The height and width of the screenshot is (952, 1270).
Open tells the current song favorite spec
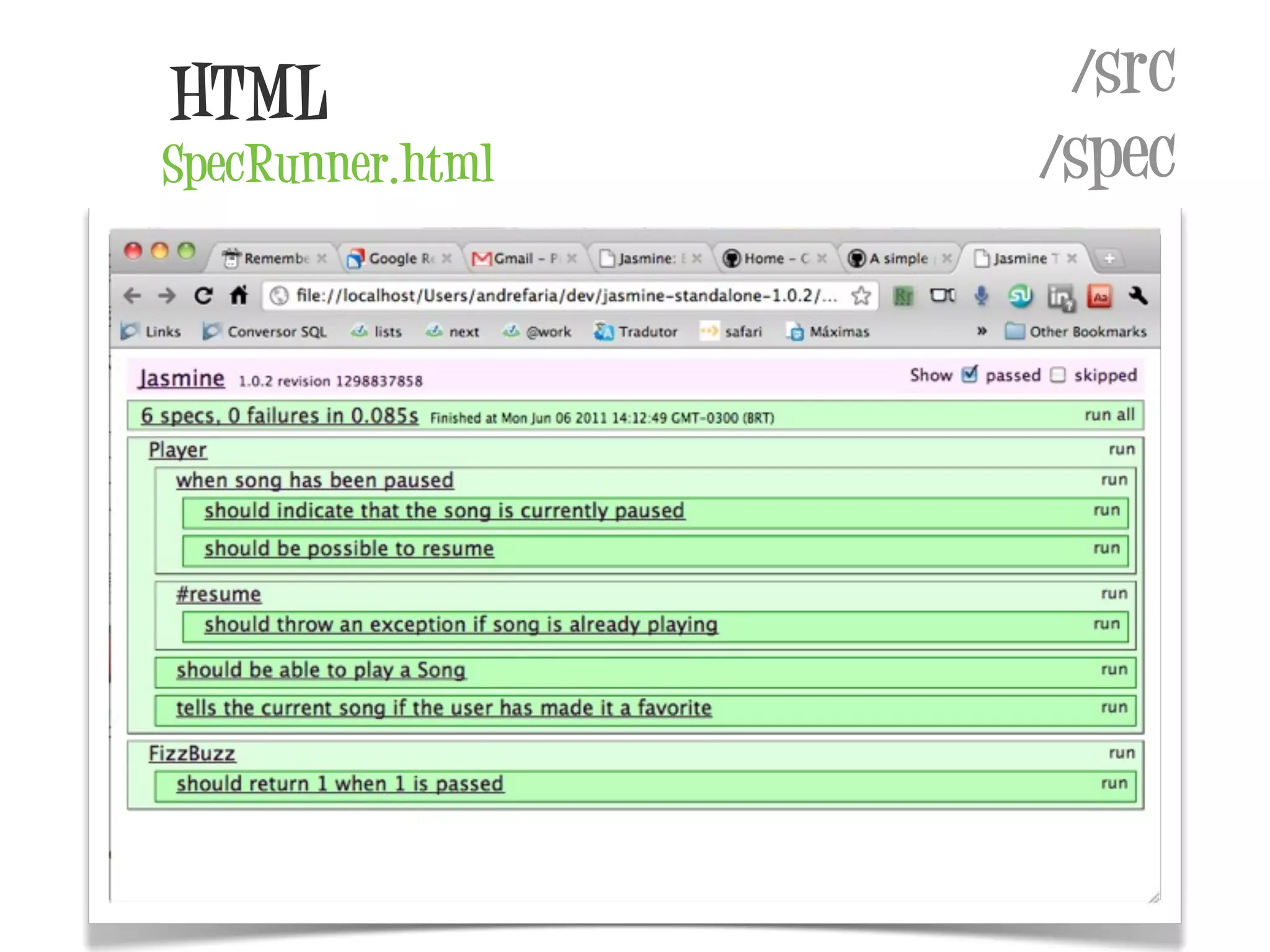[444, 708]
